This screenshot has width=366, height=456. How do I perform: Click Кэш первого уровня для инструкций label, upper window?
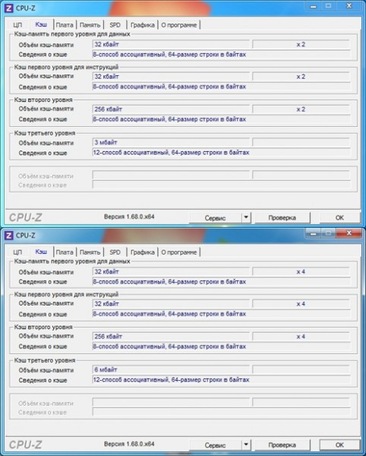click(x=66, y=67)
